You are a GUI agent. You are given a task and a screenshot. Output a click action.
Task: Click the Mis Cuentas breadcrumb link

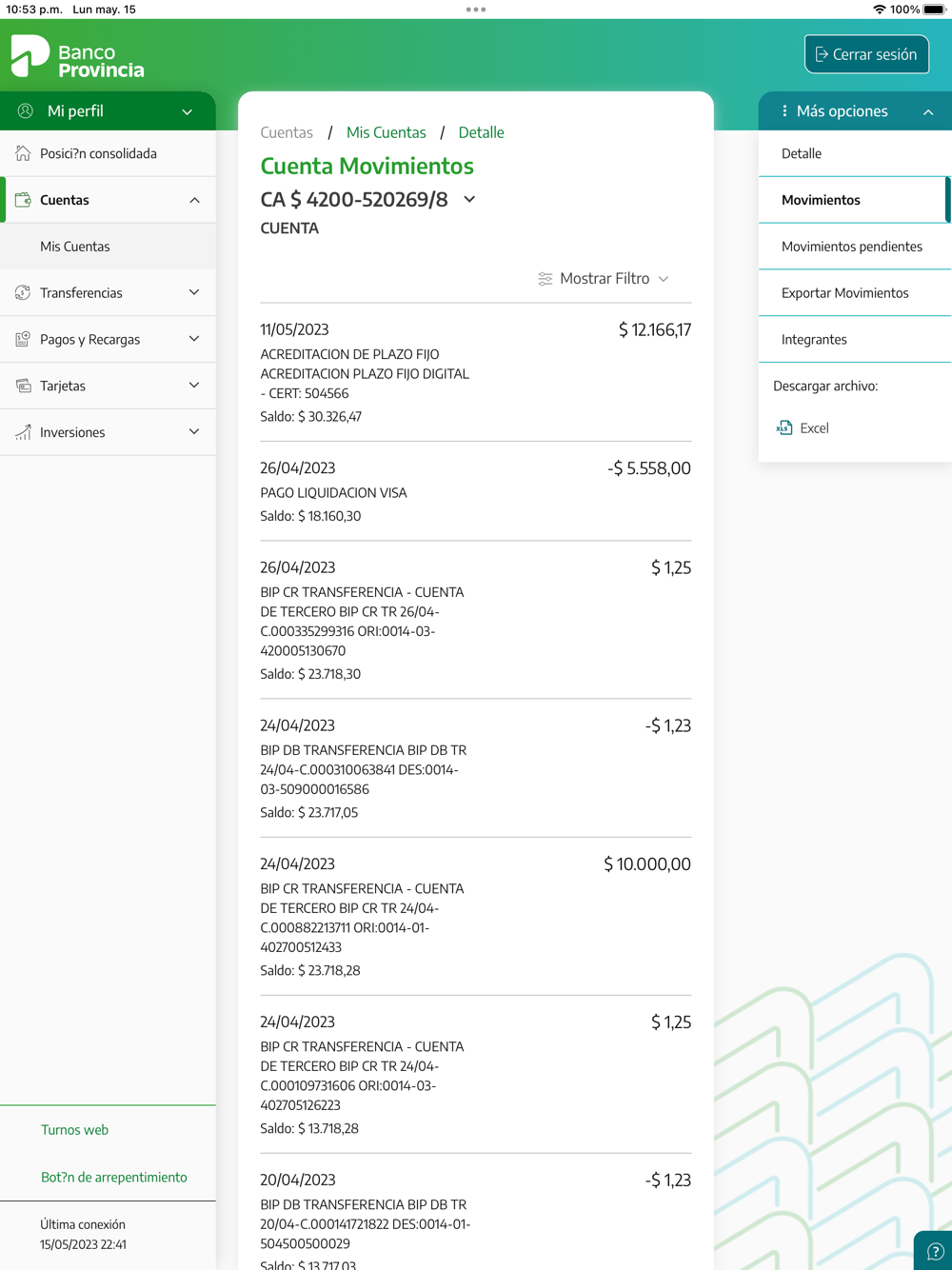[386, 132]
